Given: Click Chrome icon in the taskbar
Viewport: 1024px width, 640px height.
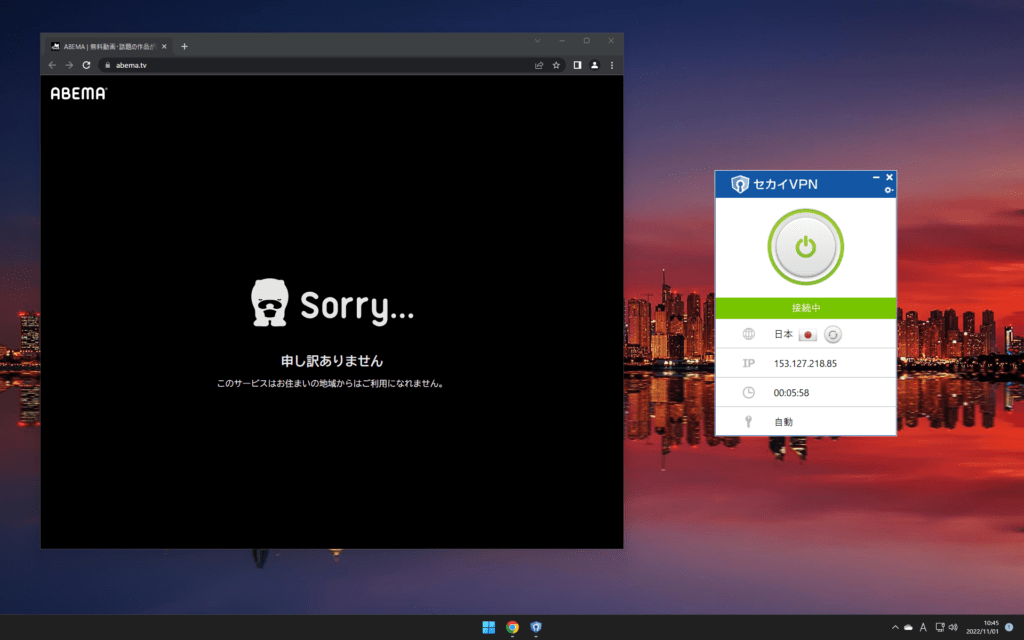Looking at the screenshot, I should click(513, 627).
